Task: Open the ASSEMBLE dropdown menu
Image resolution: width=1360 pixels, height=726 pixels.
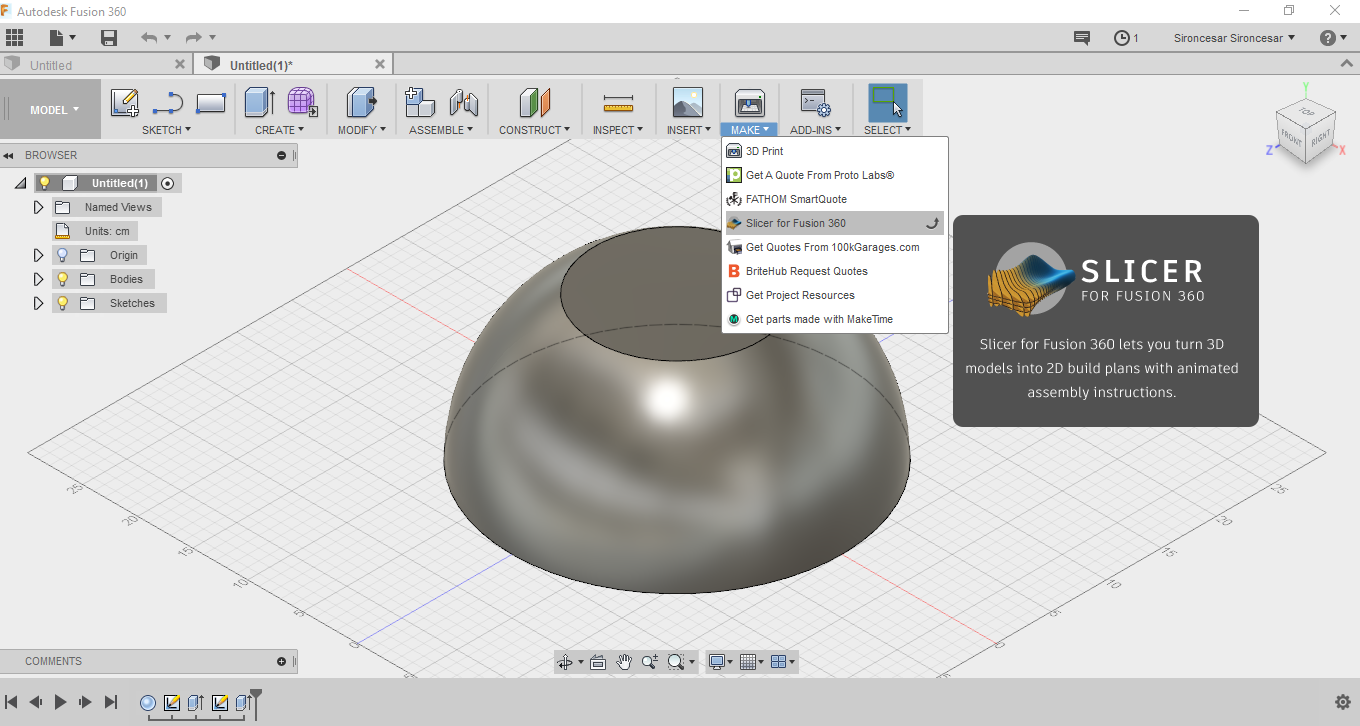Action: [x=440, y=130]
